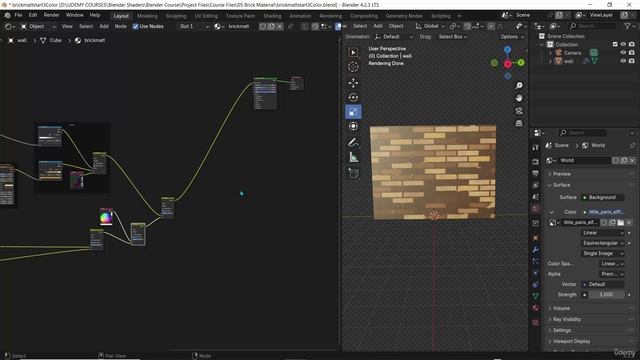Screen dimensions: 640x360
Task: Open the Modifiers wrench properties tab
Action: [x=535, y=249]
